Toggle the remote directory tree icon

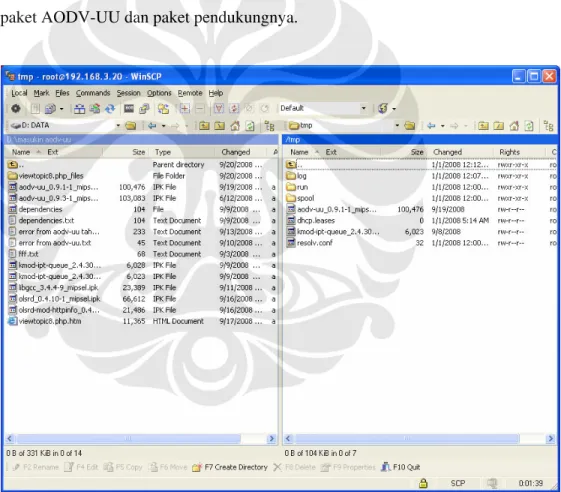click(548, 126)
